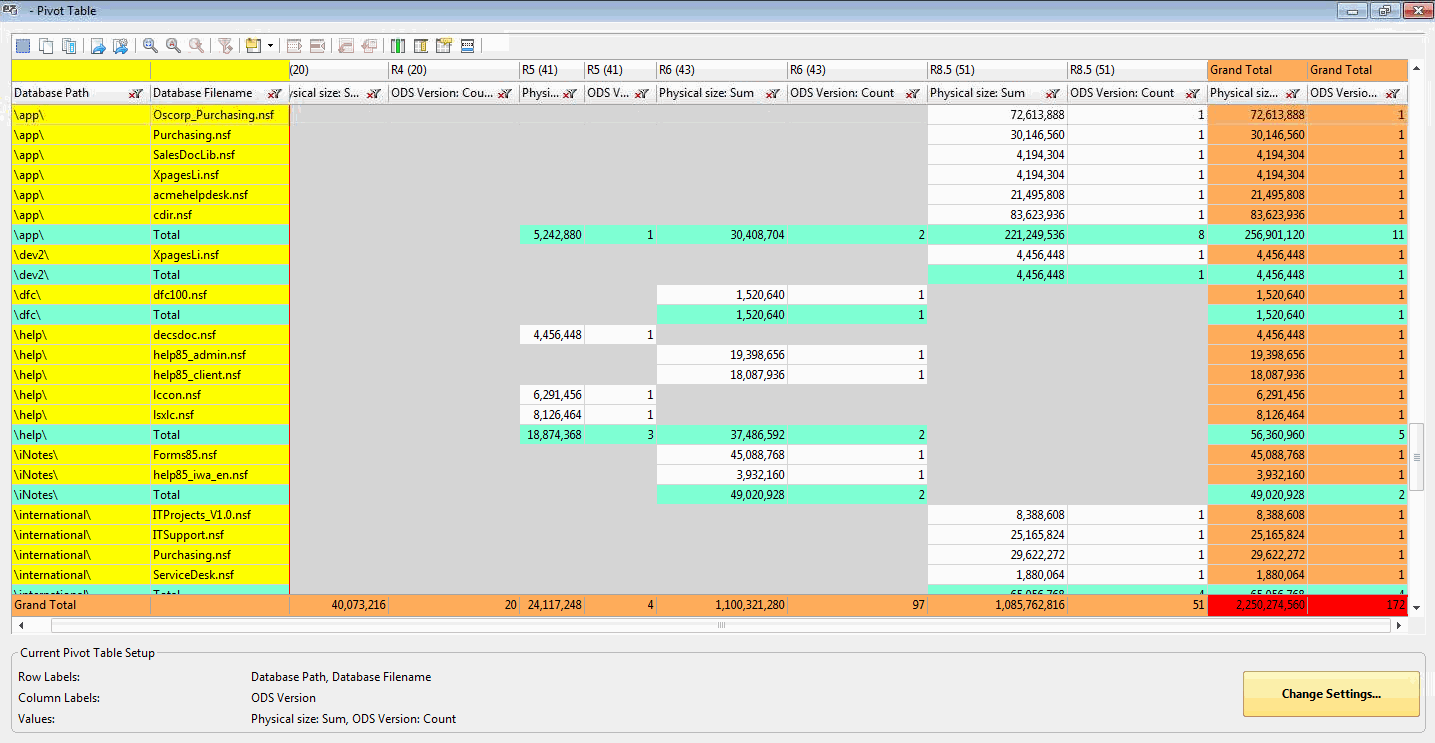
Task: Click the Change Settings button
Action: (1331, 694)
